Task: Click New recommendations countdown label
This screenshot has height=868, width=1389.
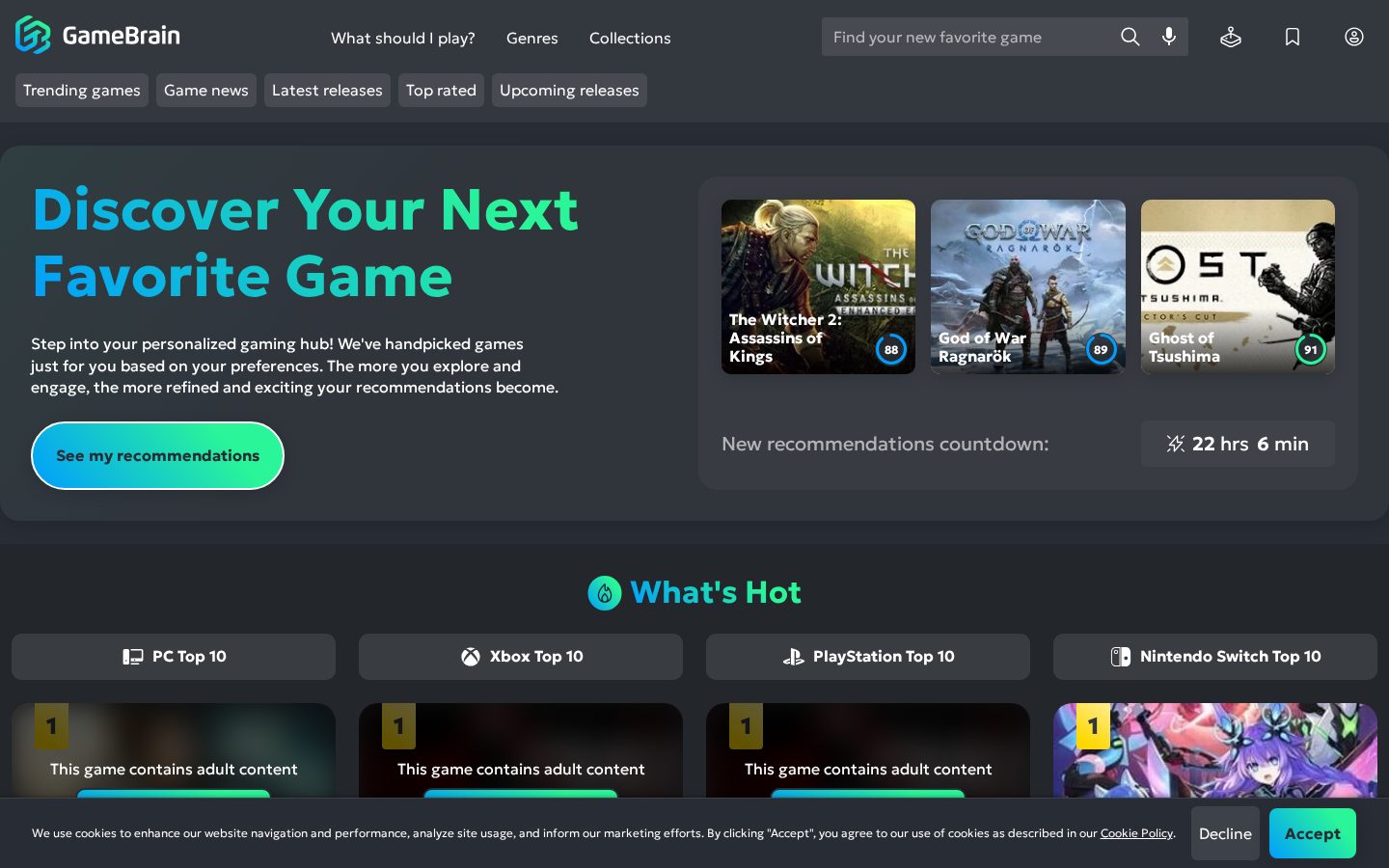Action: (885, 444)
